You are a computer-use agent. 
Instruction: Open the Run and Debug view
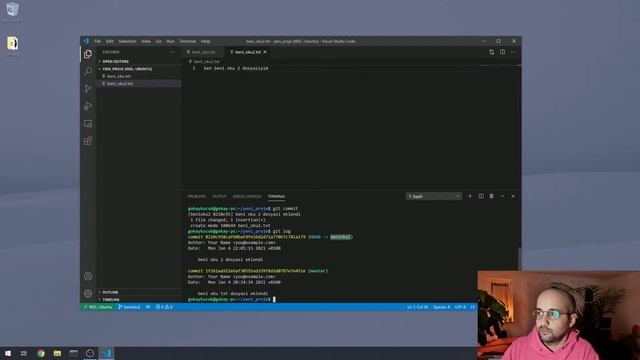[x=88, y=106]
